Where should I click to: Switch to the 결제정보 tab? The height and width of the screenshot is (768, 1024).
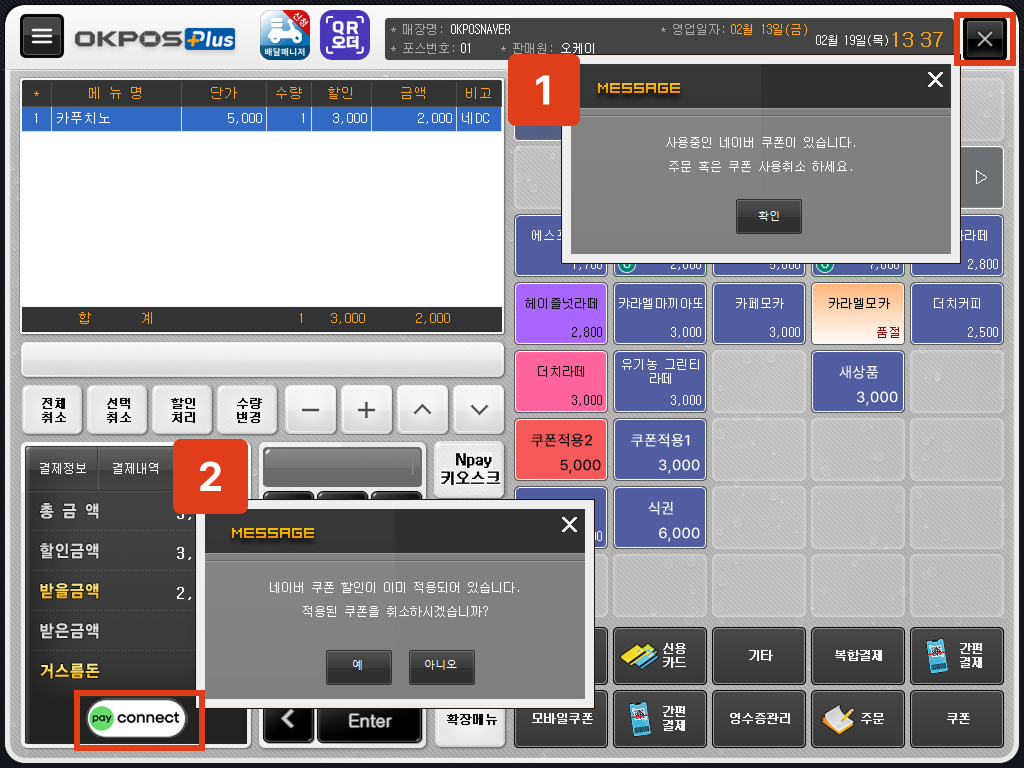tap(62, 468)
